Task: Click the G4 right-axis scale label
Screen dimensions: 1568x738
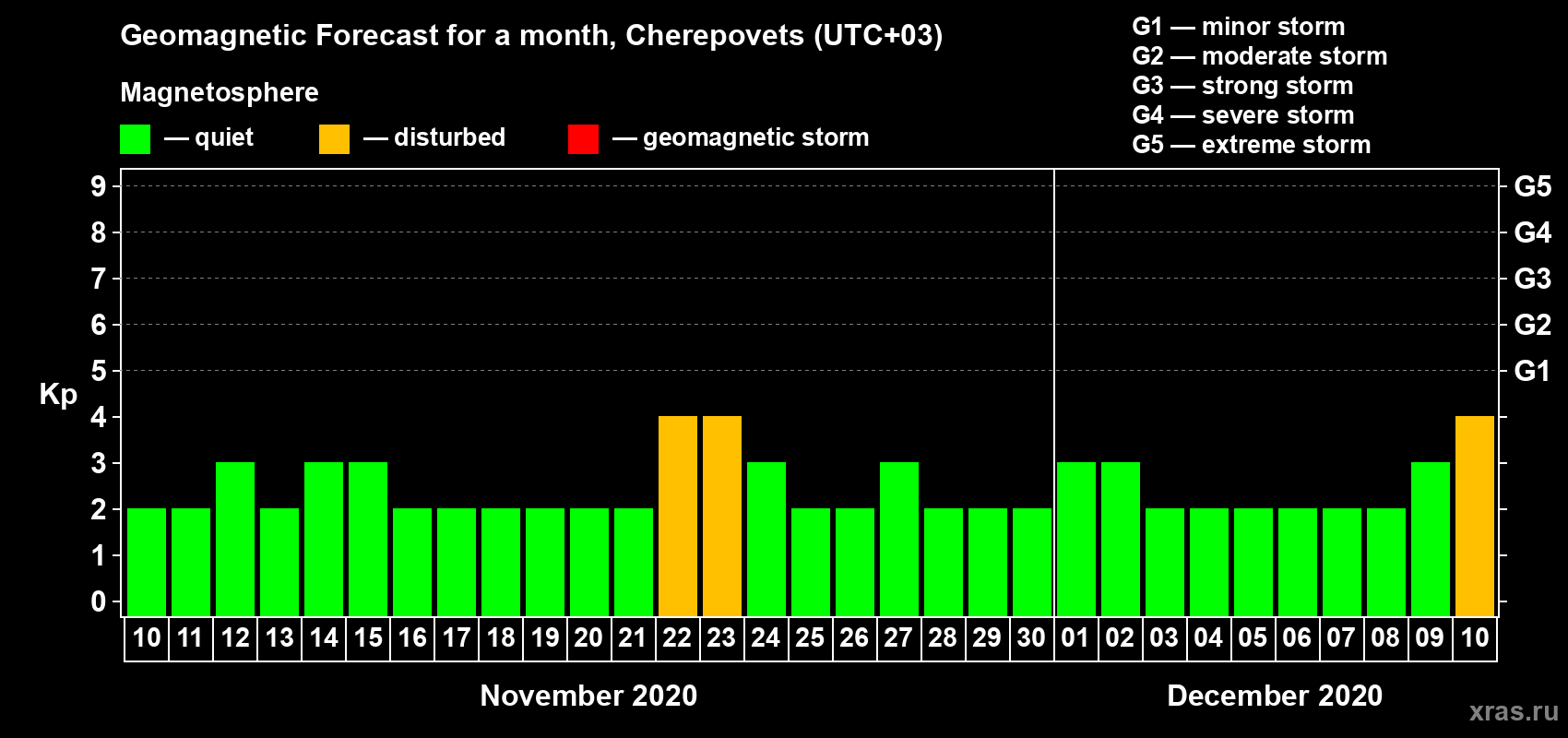Action: click(x=1532, y=232)
